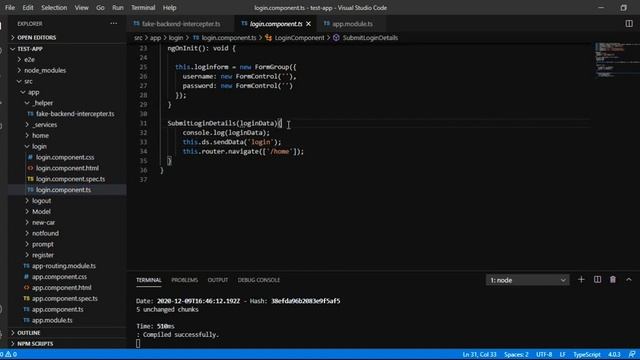Open the Help menu
The width and height of the screenshot is (640, 360).
169,8
